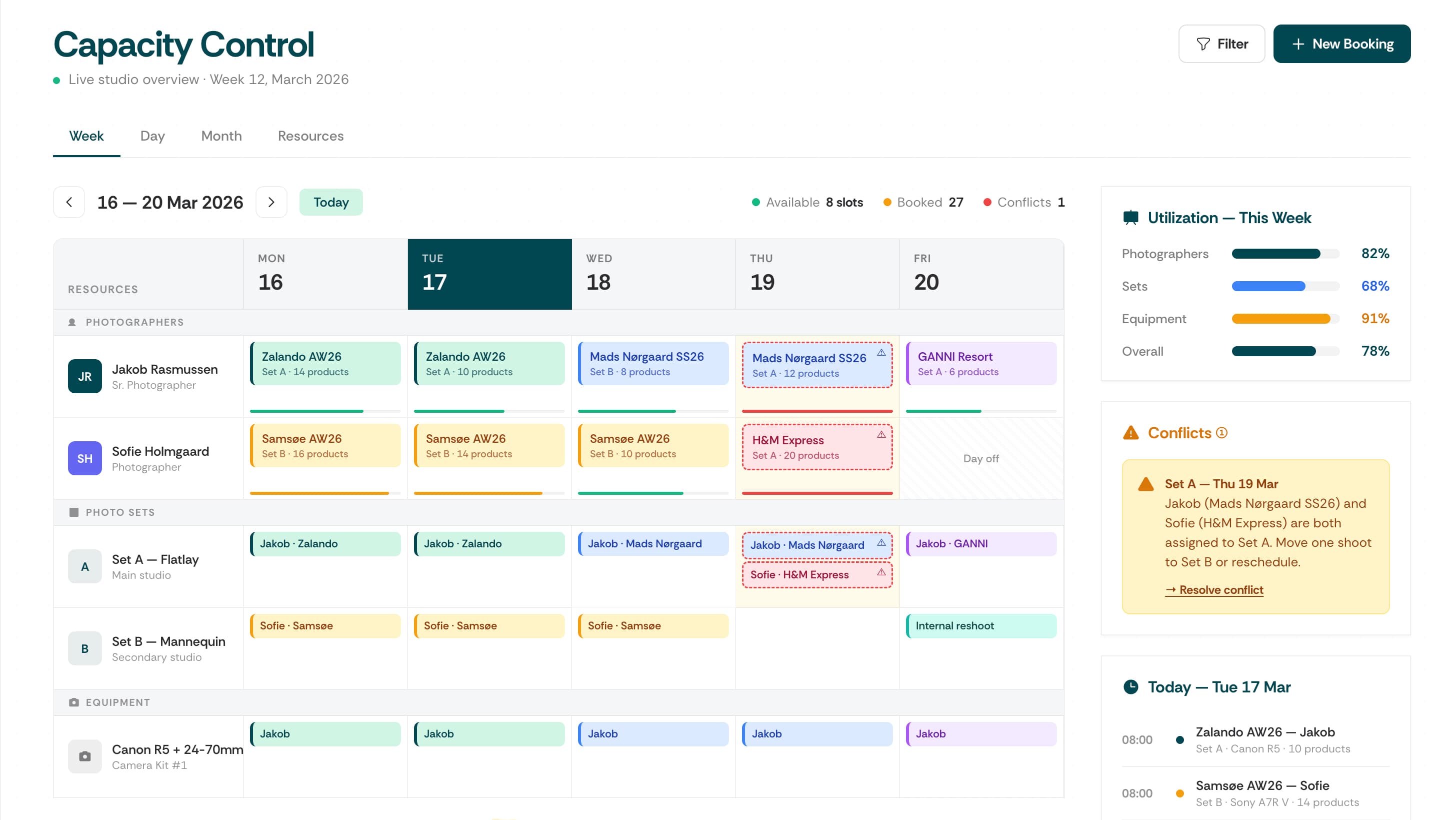This screenshot has width=1456, height=820.
Task: Collapse the PHOTOGRAPHERS section
Action: pos(134,322)
